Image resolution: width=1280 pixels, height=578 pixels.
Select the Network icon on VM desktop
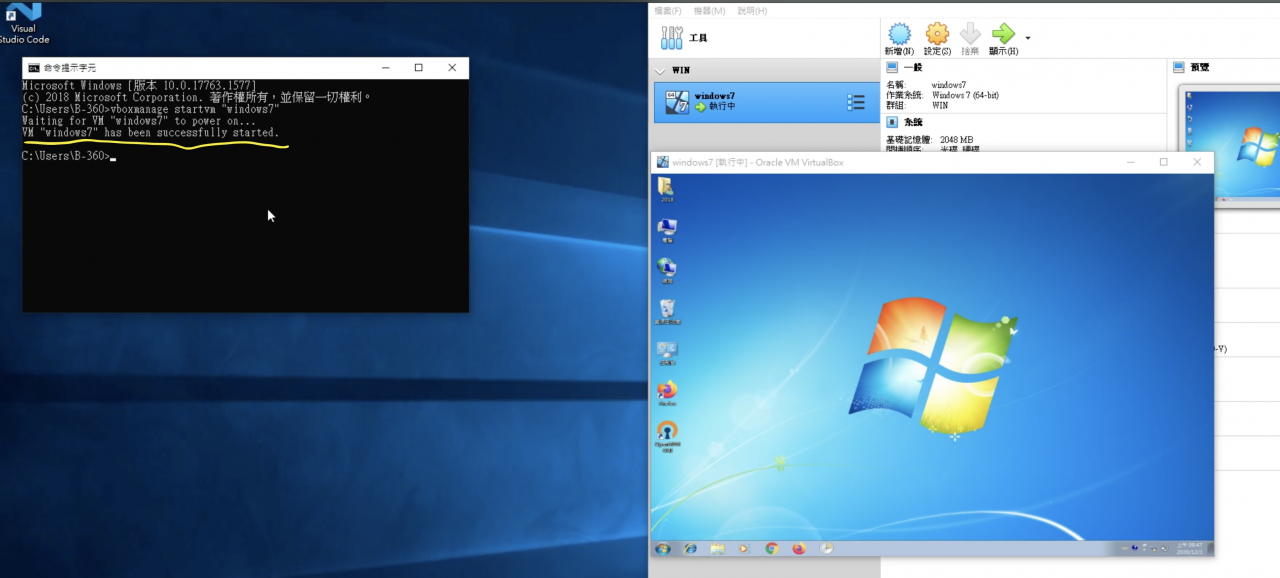[667, 271]
